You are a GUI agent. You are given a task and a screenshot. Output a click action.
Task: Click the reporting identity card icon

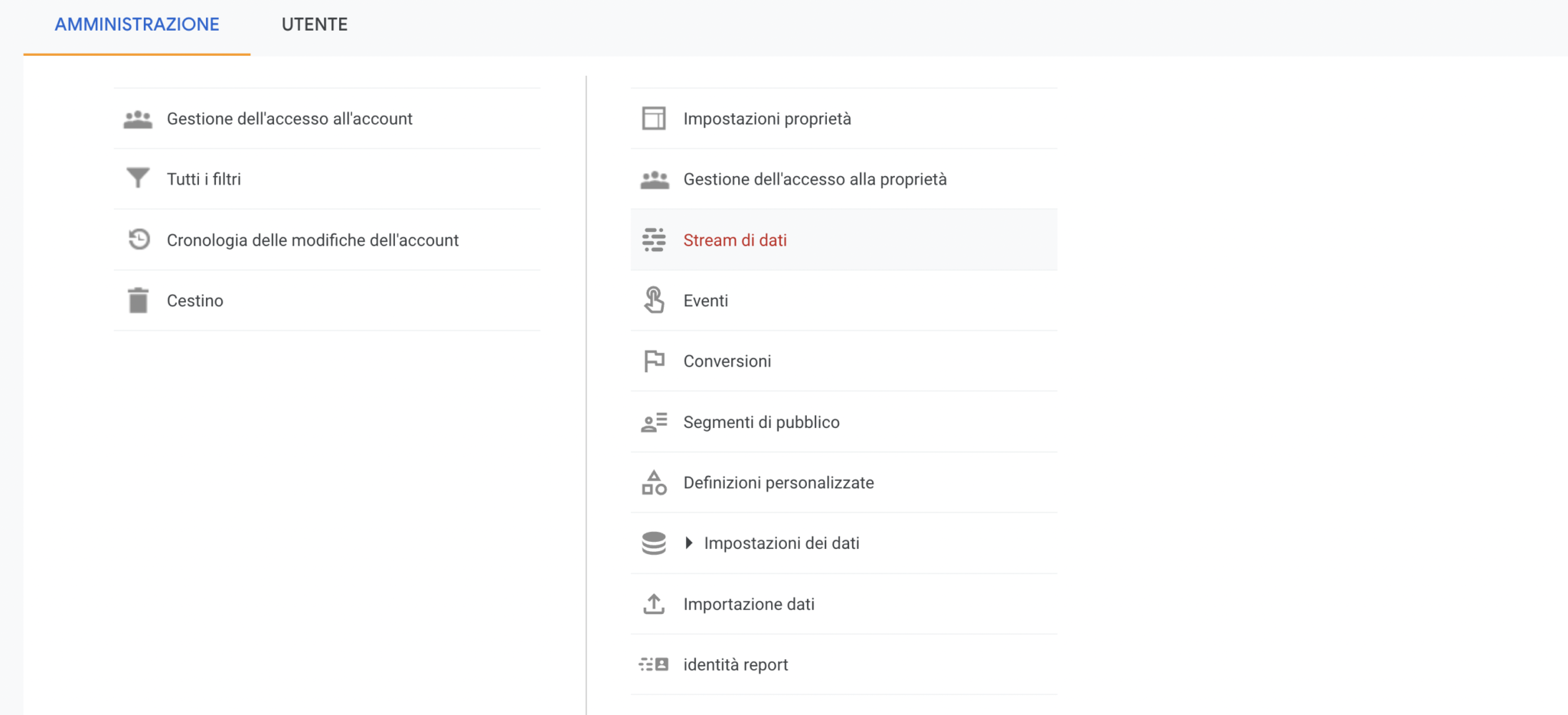654,664
